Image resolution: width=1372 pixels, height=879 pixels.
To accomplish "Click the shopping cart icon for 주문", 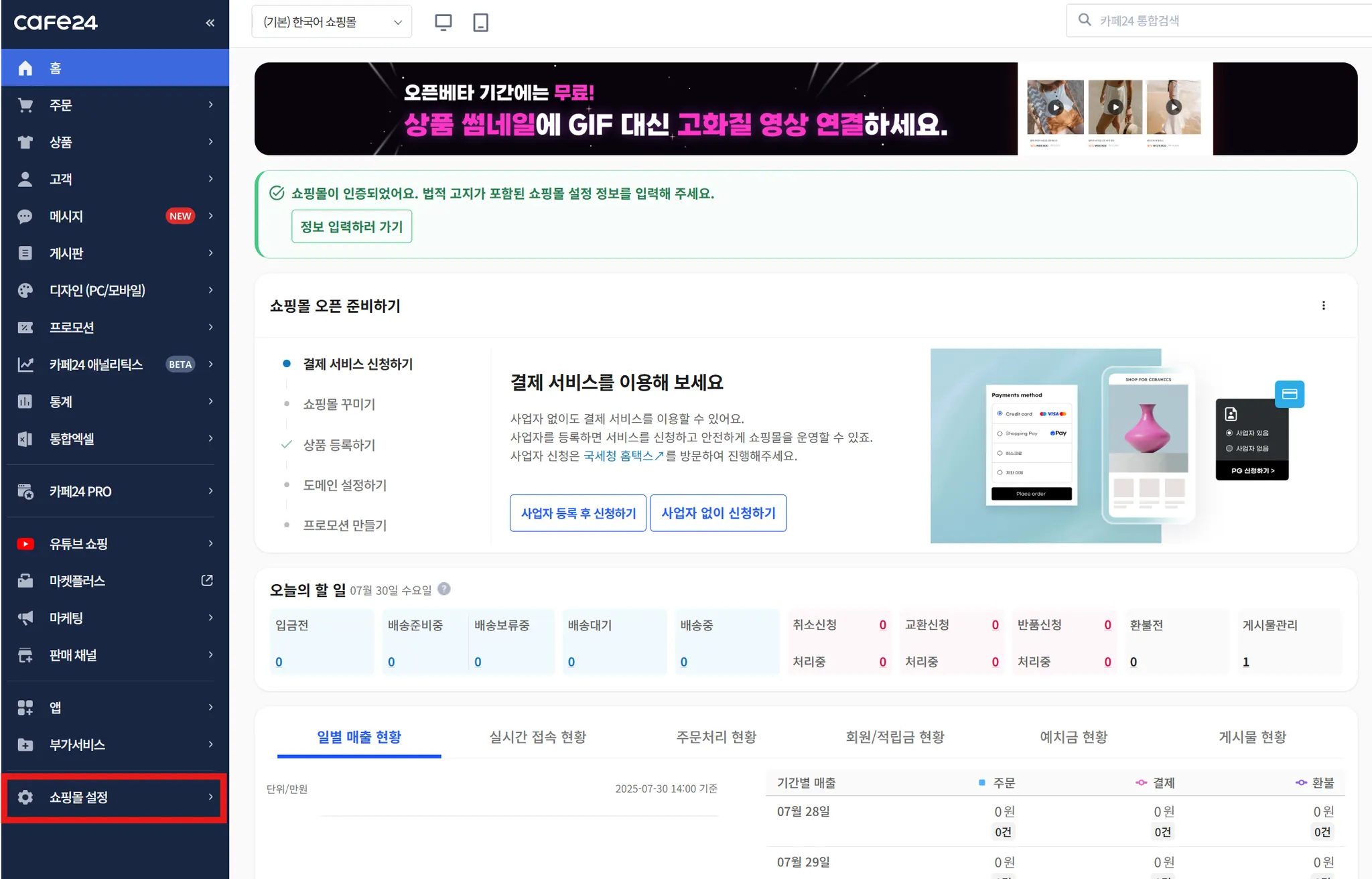I will 25,105.
